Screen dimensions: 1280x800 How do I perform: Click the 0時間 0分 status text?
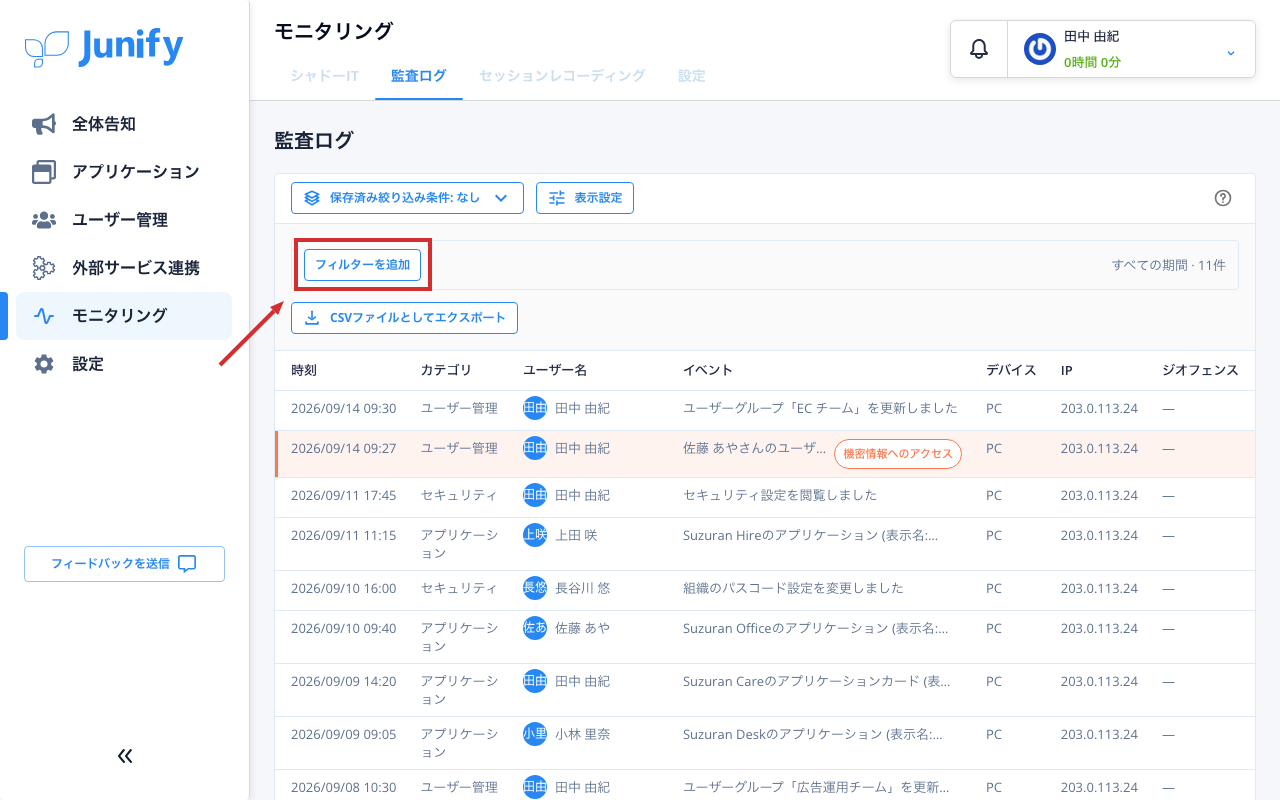click(1092, 62)
